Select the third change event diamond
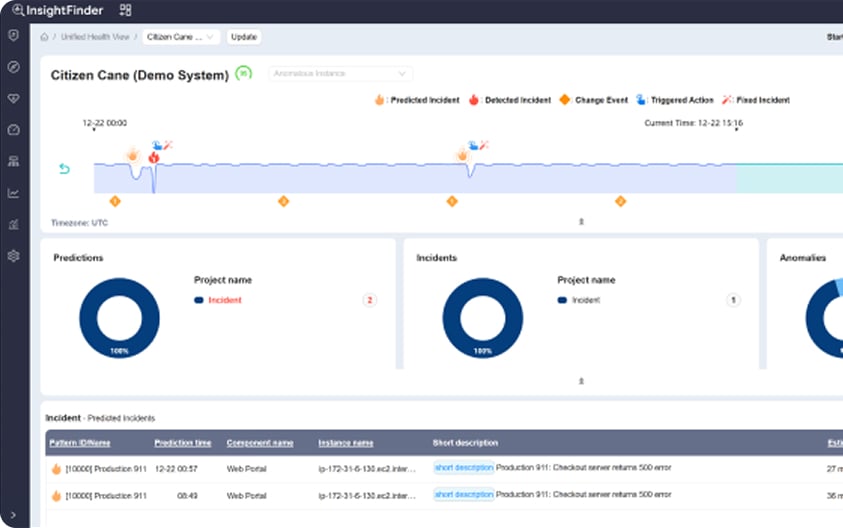Viewport: 843px width, 528px height. click(452, 201)
